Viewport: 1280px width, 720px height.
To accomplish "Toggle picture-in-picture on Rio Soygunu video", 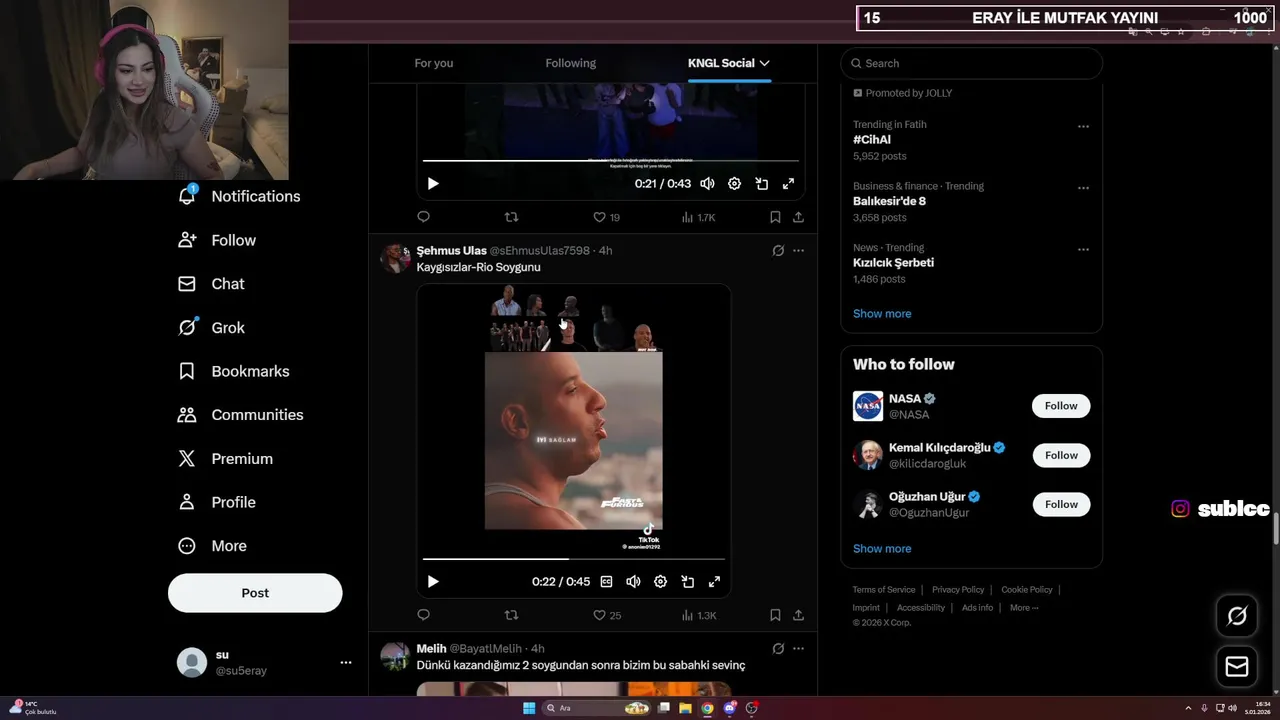I will click(x=687, y=582).
